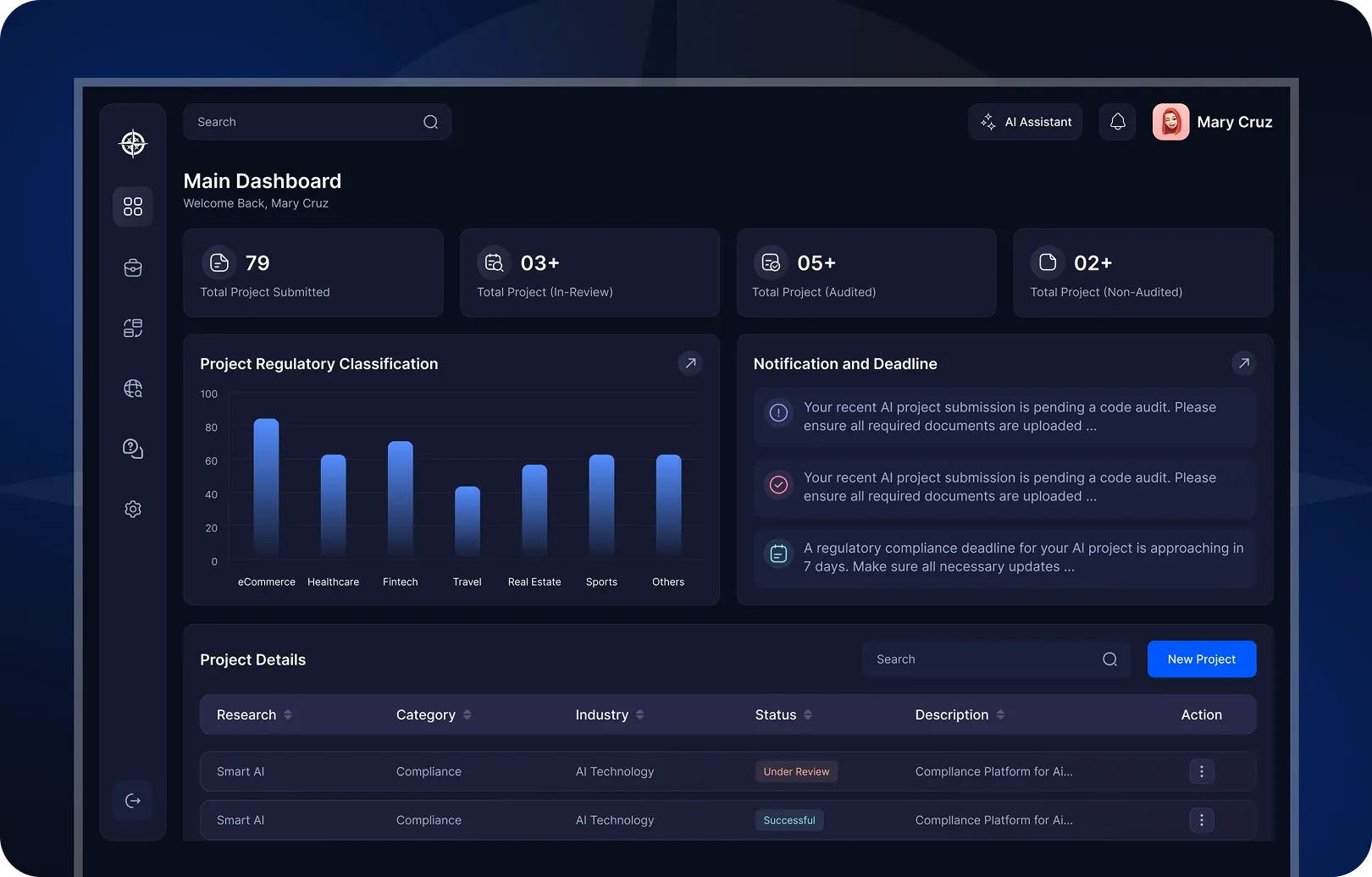Open the Mary Cruz profile avatar

tap(1170, 122)
